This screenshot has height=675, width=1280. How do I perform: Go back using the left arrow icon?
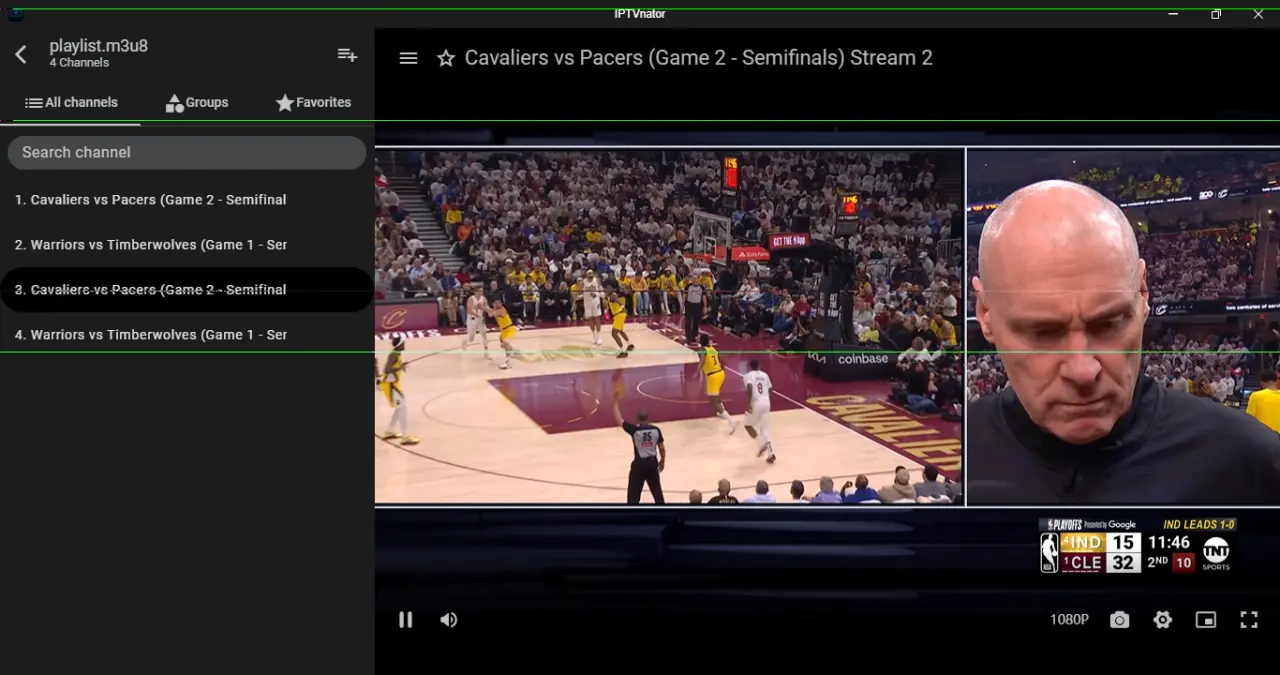21,54
